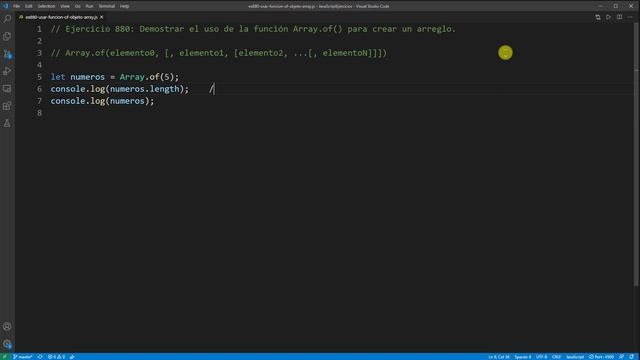Click Synchronize Changes icon in status bar
640x360 pixels.
(x=40, y=357)
